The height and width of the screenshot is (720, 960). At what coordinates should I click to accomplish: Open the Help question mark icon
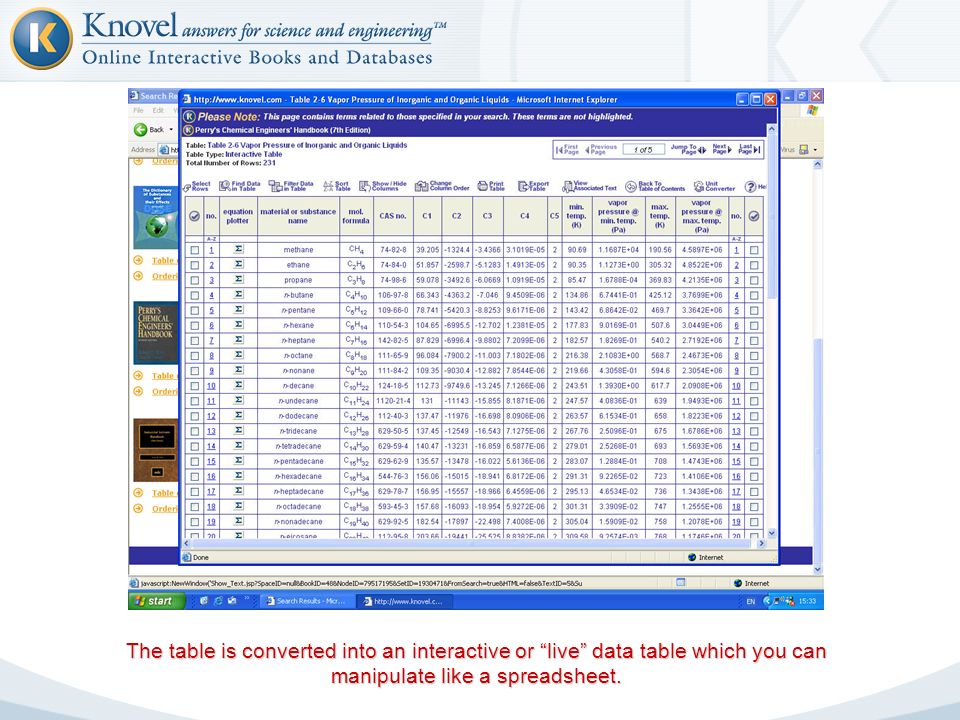751,187
